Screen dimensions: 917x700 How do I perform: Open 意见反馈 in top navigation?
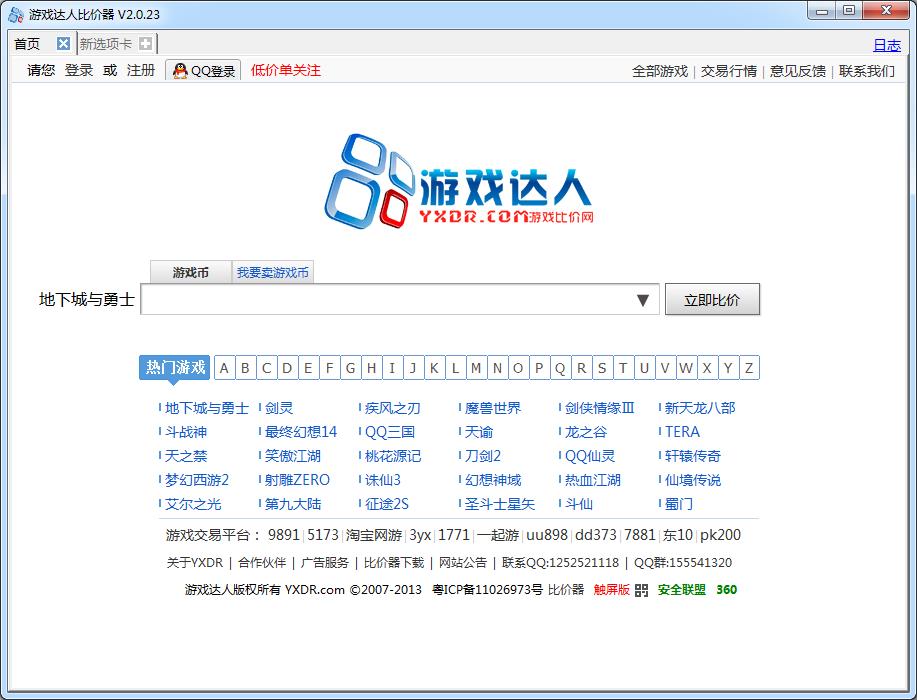(x=798, y=71)
